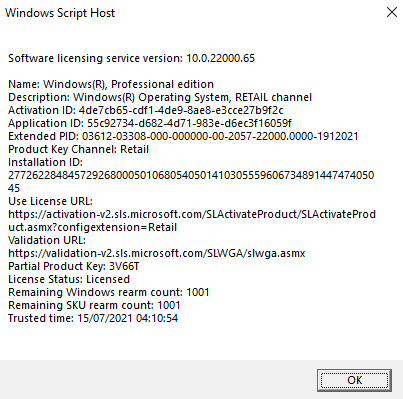Click the Description RETAIL channel line
Screen dimensions: 403x399
pyautogui.click(x=160, y=97)
